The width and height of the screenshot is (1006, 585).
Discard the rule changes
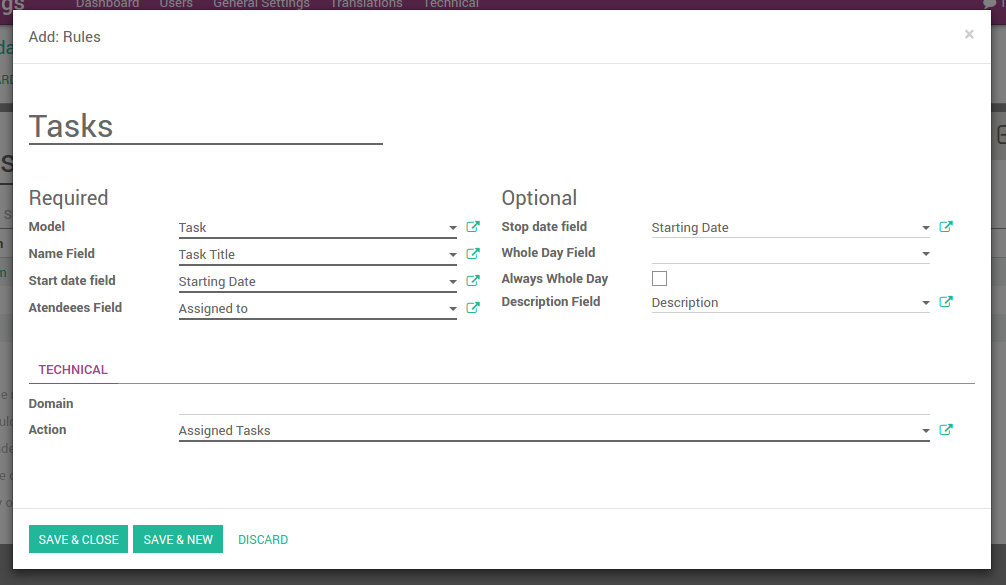point(263,540)
